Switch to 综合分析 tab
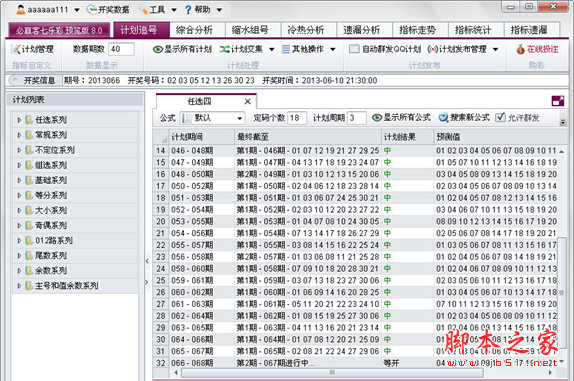The width and height of the screenshot is (574, 381). tap(197, 30)
